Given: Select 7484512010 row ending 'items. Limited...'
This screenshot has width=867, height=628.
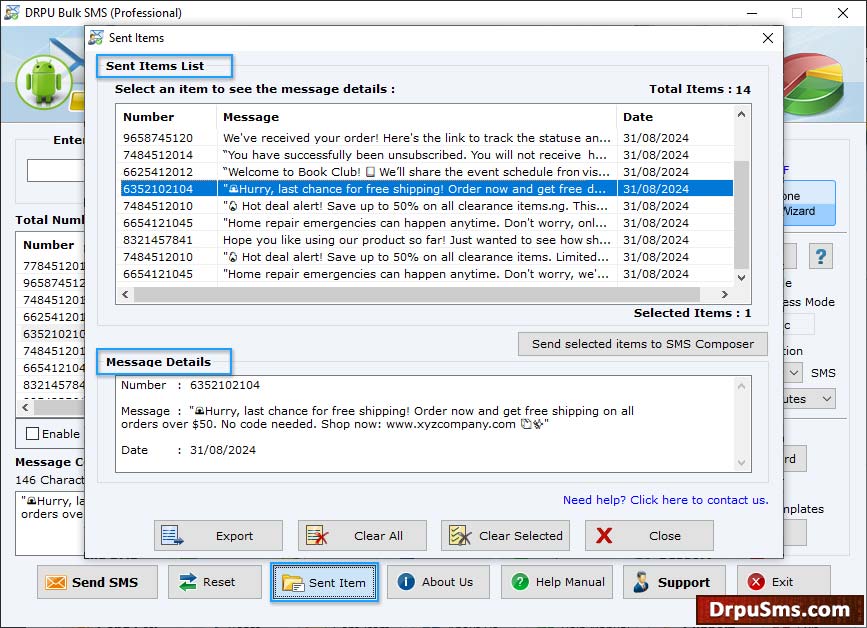Looking at the screenshot, I should pyautogui.click(x=427, y=257).
